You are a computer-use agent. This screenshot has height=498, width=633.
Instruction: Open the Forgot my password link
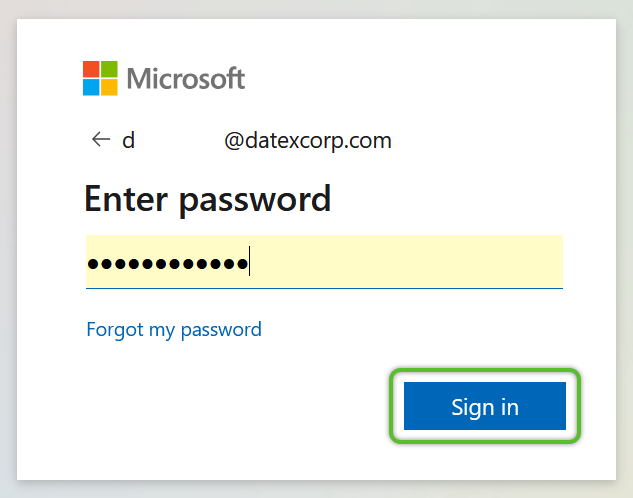pos(174,330)
